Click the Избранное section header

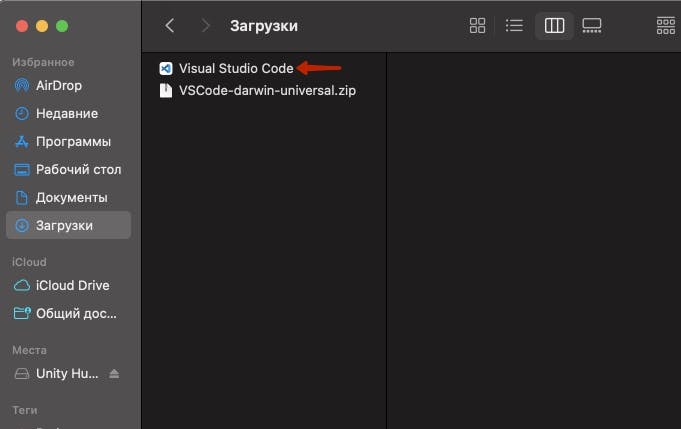(x=43, y=62)
